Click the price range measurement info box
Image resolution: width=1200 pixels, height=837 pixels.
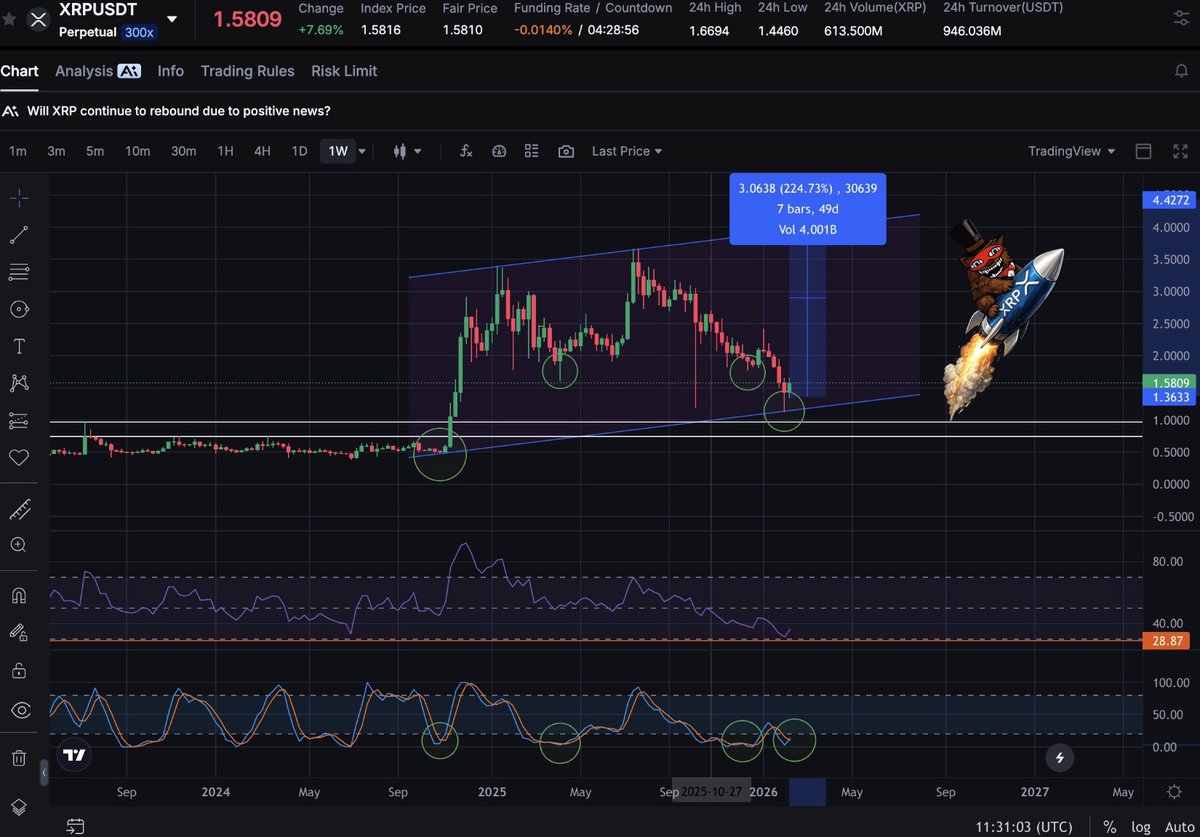[808, 209]
